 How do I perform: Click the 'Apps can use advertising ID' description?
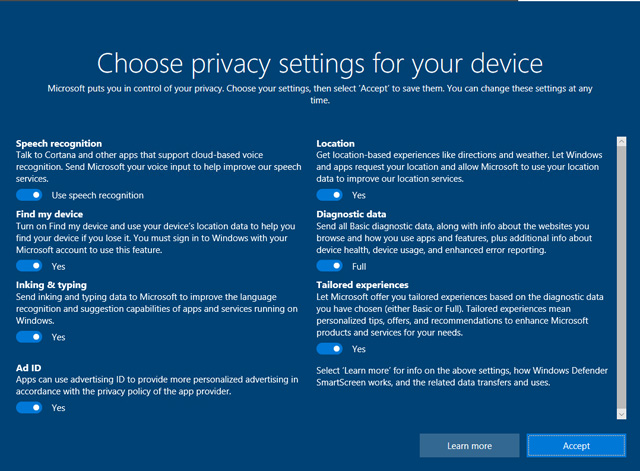(x=157, y=385)
